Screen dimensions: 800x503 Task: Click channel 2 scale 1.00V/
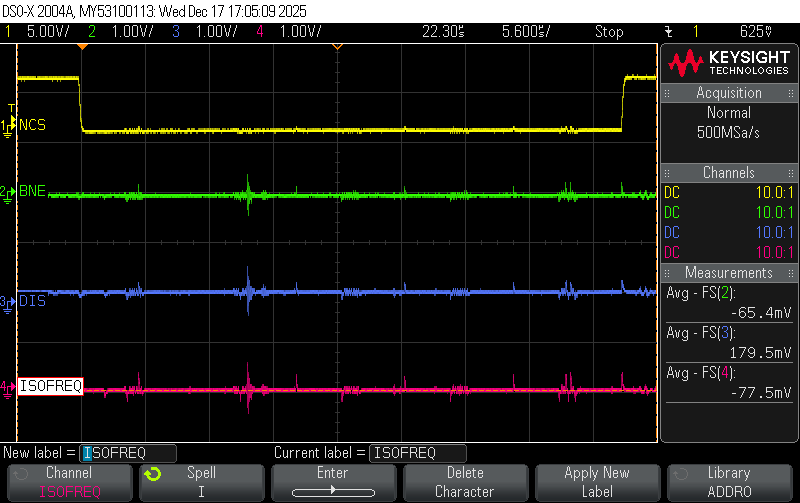tap(133, 32)
